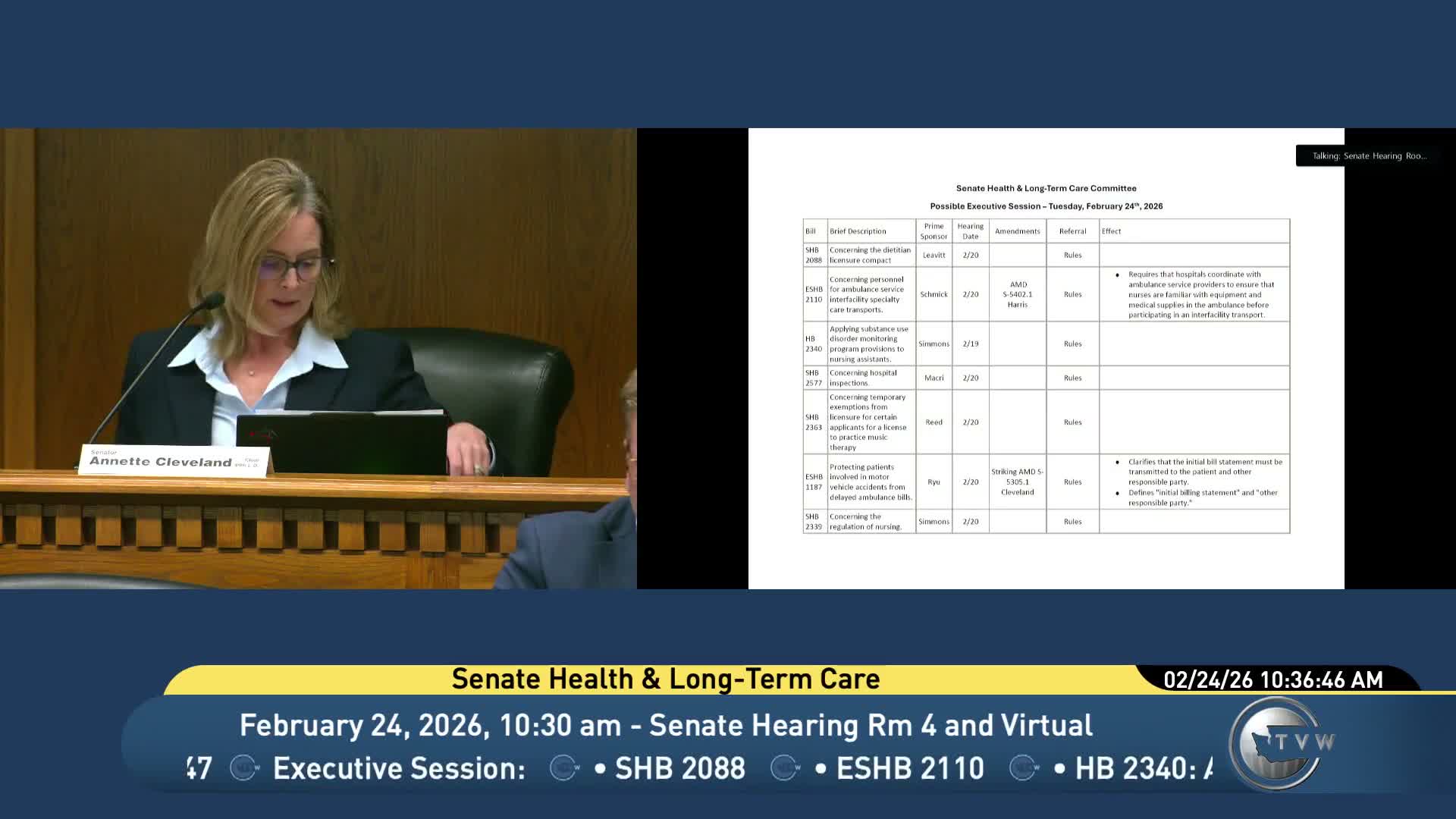Click the Bill column header in table
1456x819 pixels.
click(x=811, y=231)
